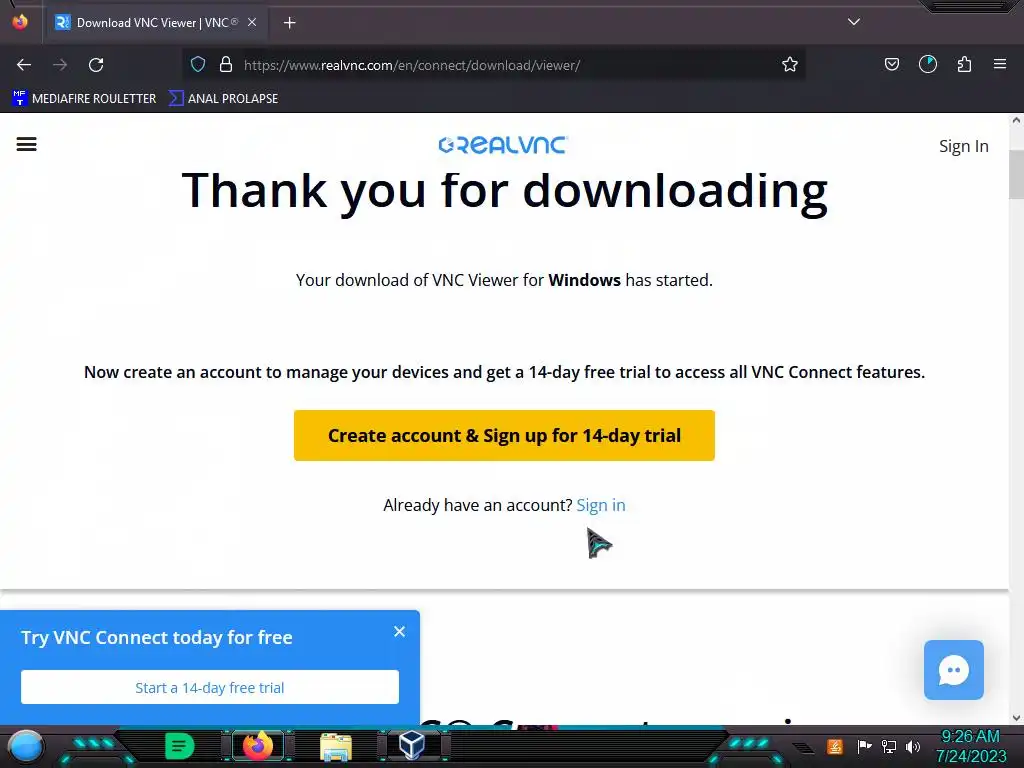Viewport: 1024px width, 768px height.
Task: Click the page vertical scrollbar thumb
Action: click(1016, 174)
